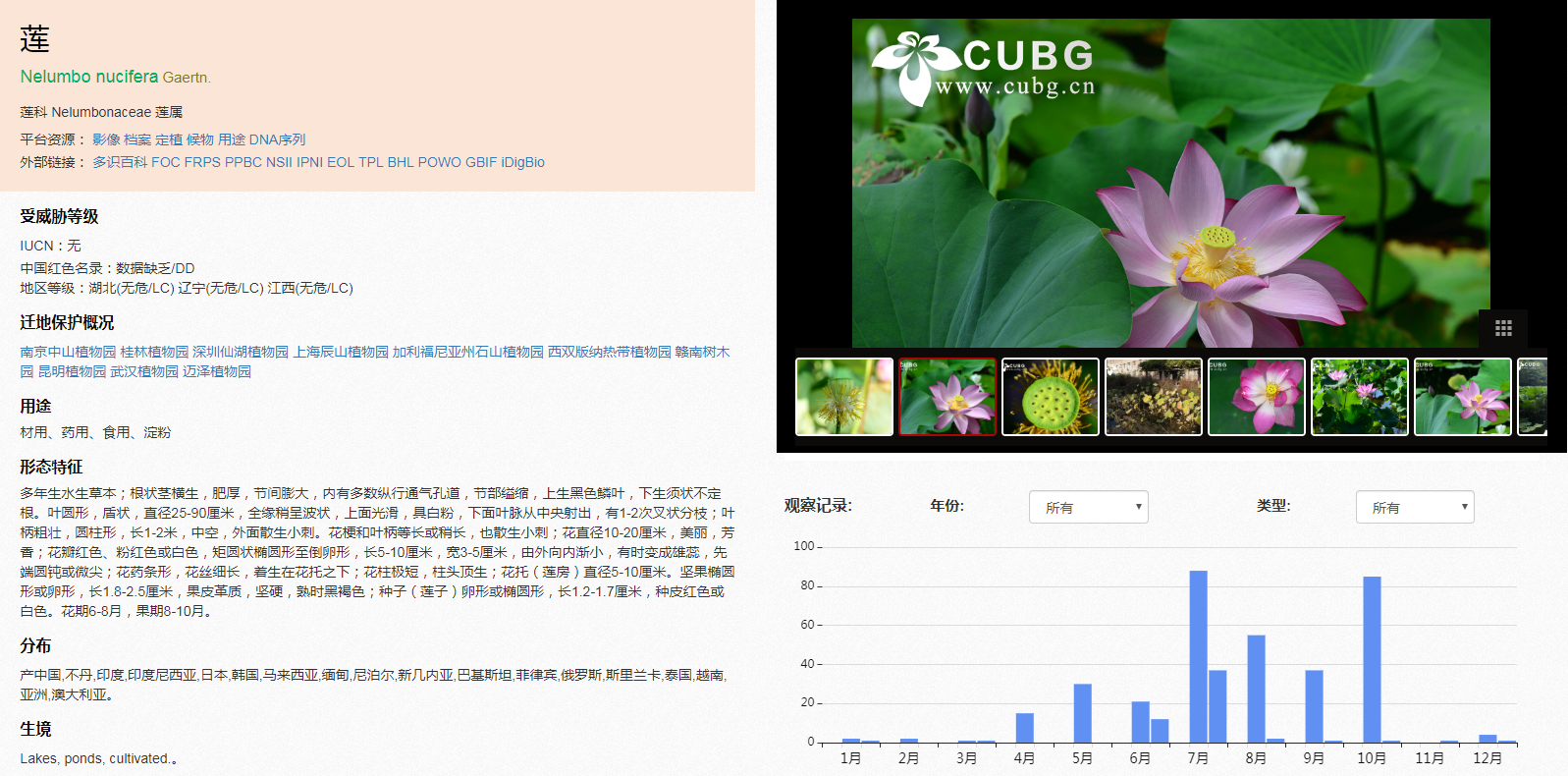Open the 多识百科 external link
Viewport: 1568px width, 776px height.
point(120,162)
